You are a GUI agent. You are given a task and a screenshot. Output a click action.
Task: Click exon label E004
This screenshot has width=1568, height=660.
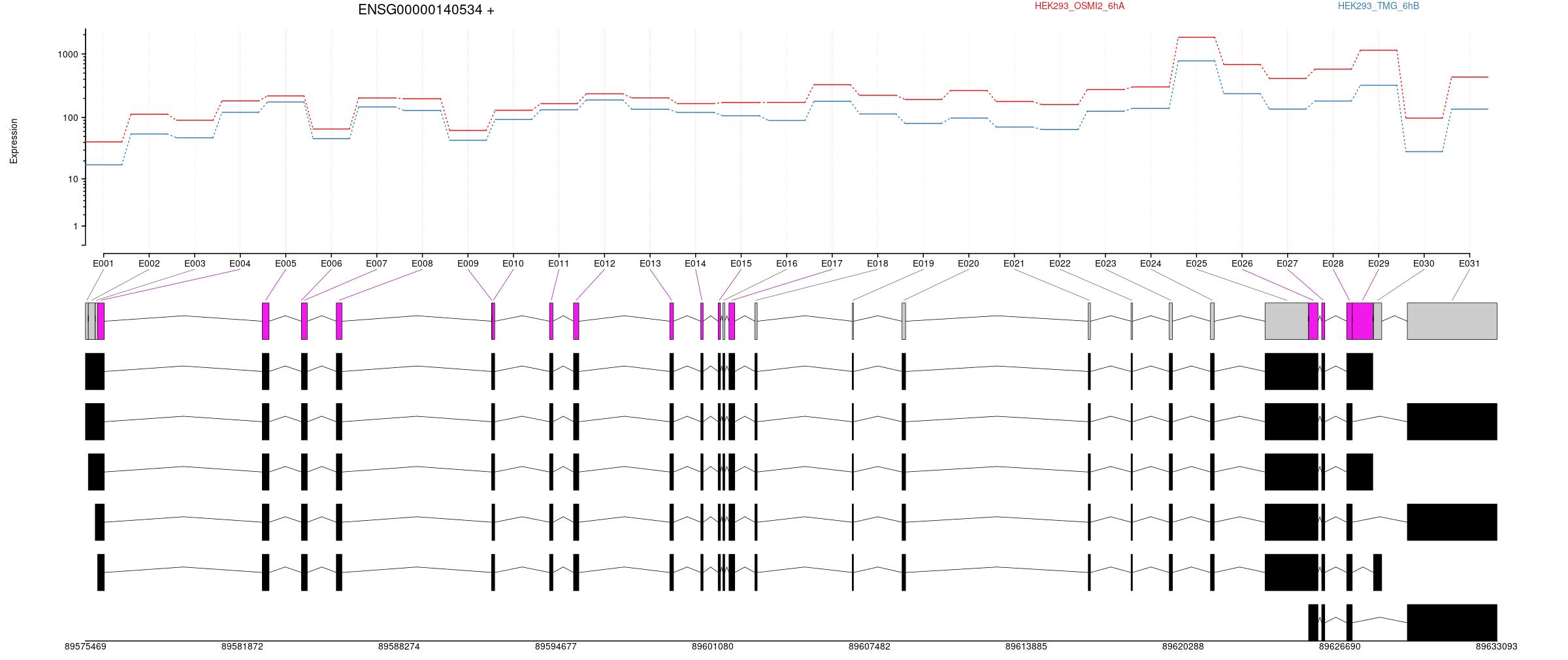pos(240,263)
